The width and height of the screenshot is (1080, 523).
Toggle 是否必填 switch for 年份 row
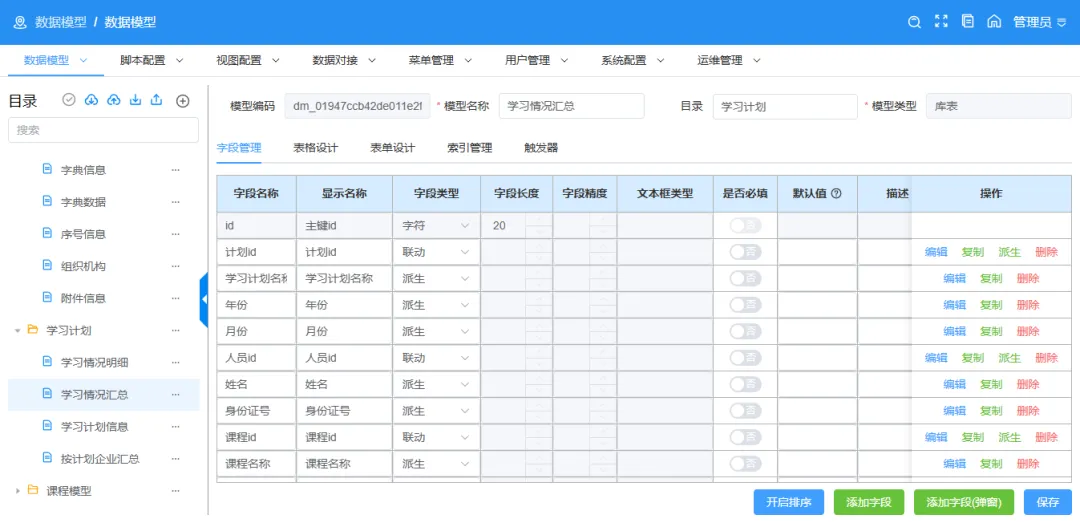(745, 305)
